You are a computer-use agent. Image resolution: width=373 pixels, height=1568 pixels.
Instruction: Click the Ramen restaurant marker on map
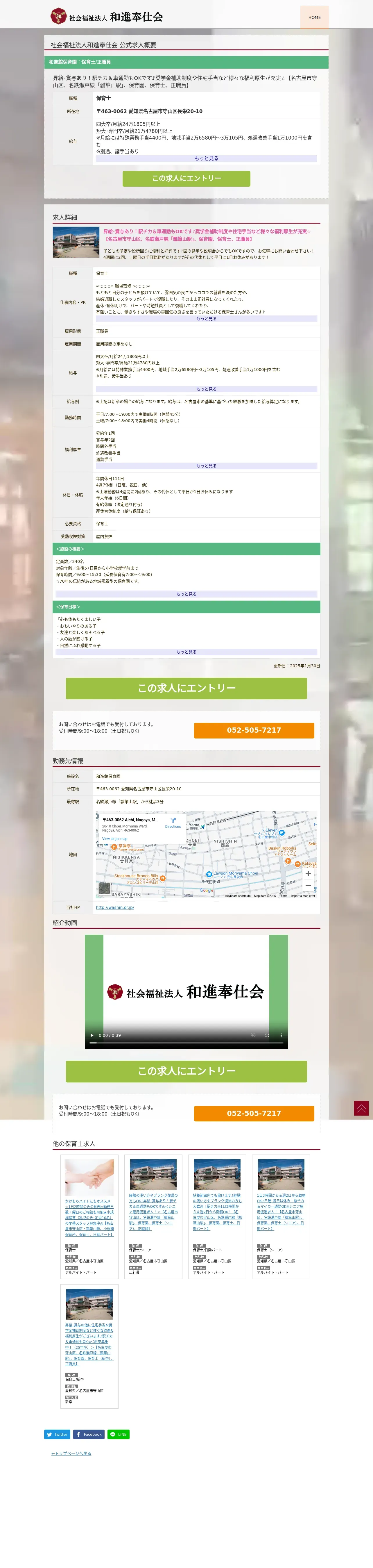coord(113,847)
